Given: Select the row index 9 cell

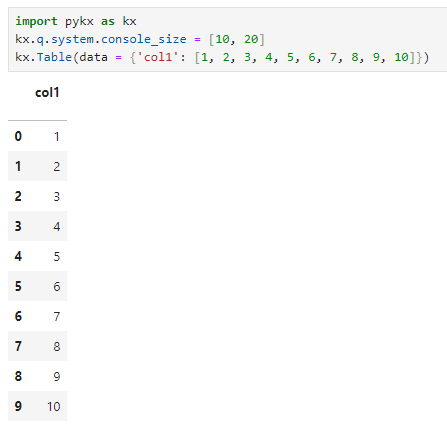Looking at the screenshot, I should (18, 406).
